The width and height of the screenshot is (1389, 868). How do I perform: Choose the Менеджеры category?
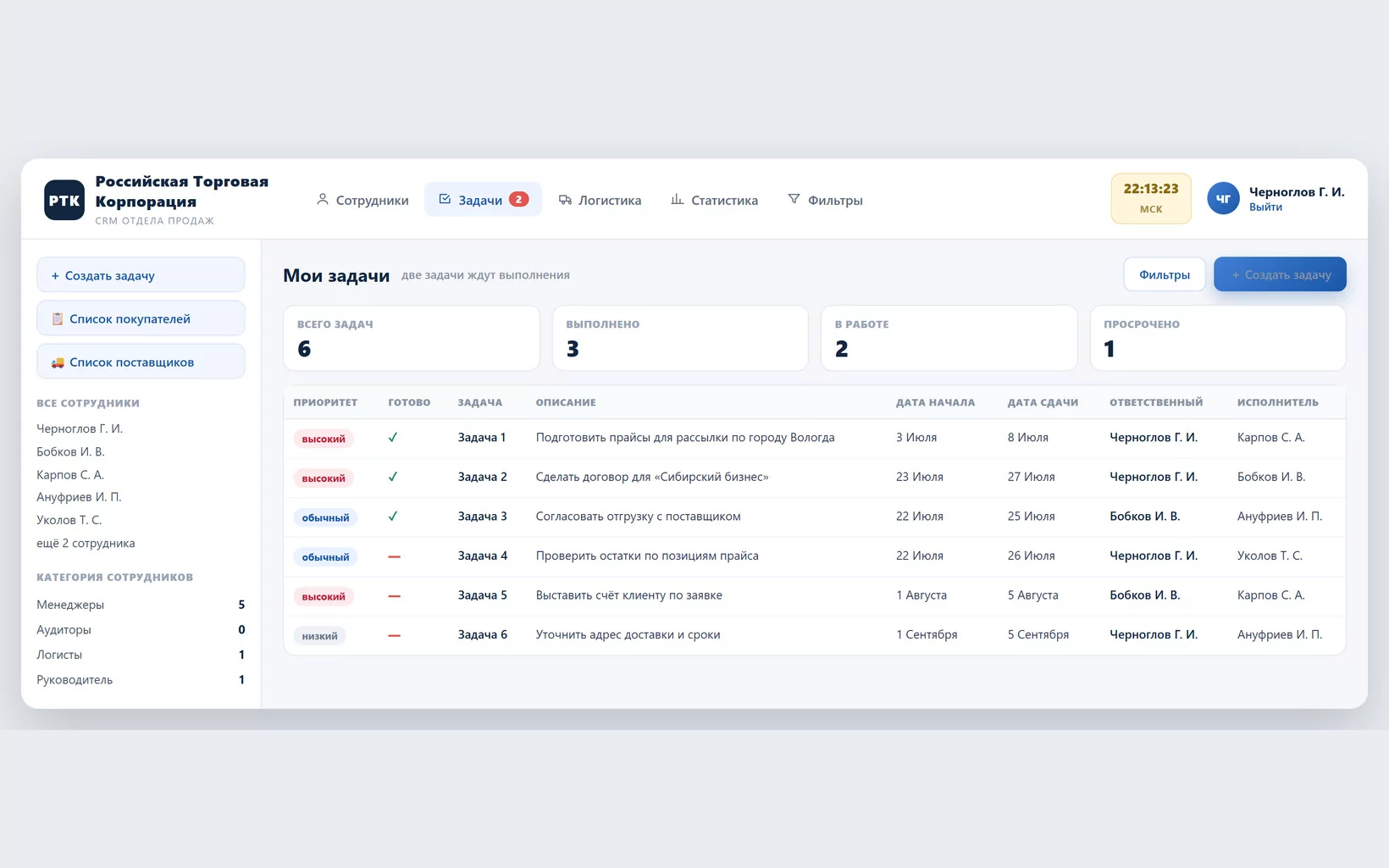[x=141, y=605]
